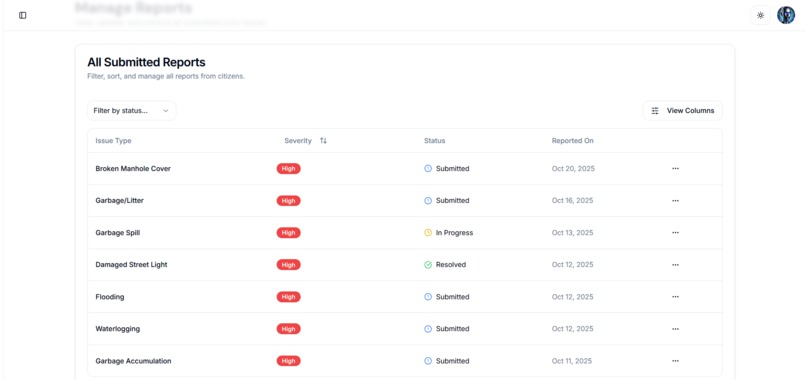The image size is (806, 380).
Task: Click Submitted status icon for Waterlogging
Action: [x=428, y=329]
